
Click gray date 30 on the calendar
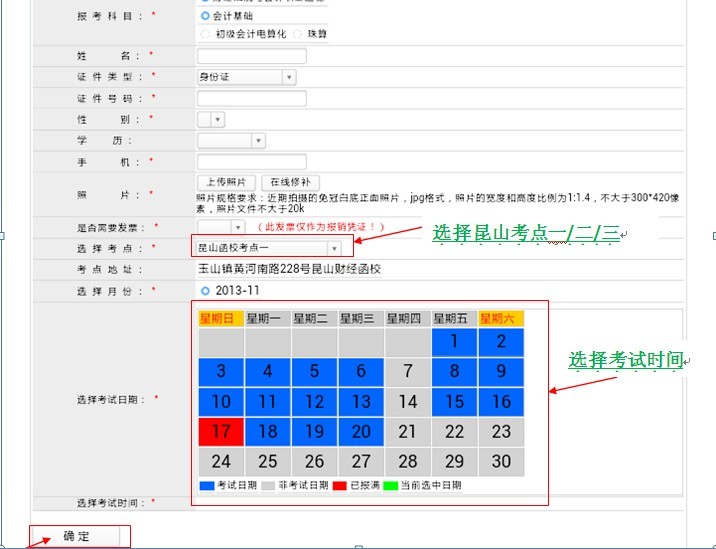click(501, 462)
